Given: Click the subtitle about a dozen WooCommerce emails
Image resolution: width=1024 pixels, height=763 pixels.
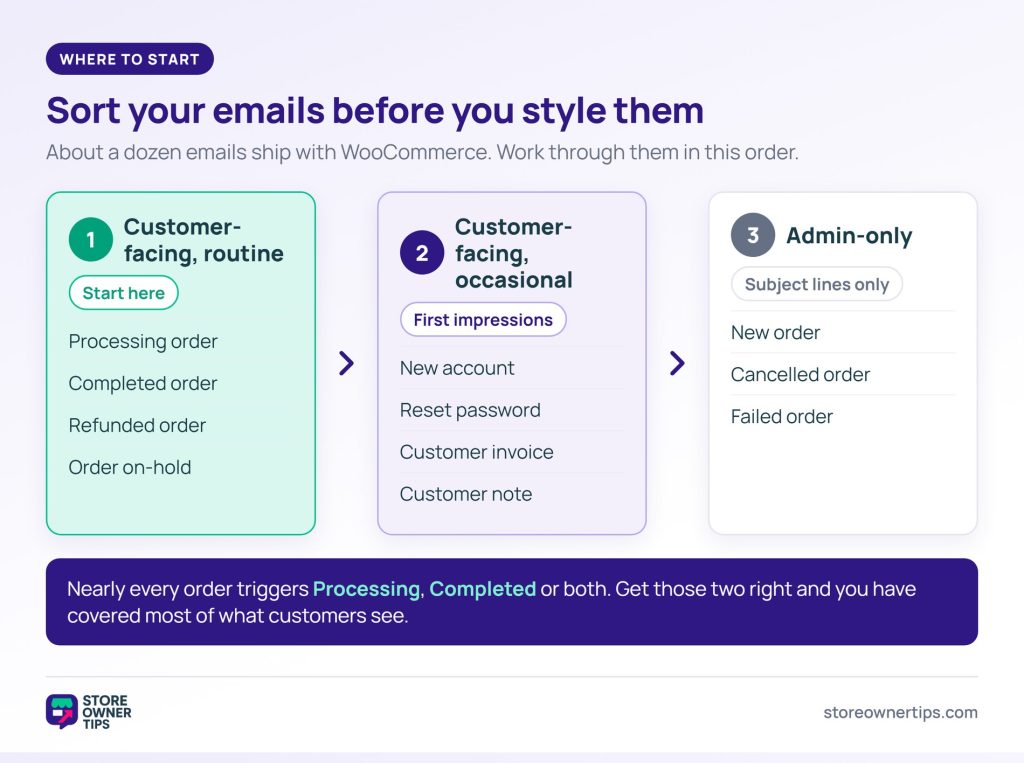Looking at the screenshot, I should [422, 152].
